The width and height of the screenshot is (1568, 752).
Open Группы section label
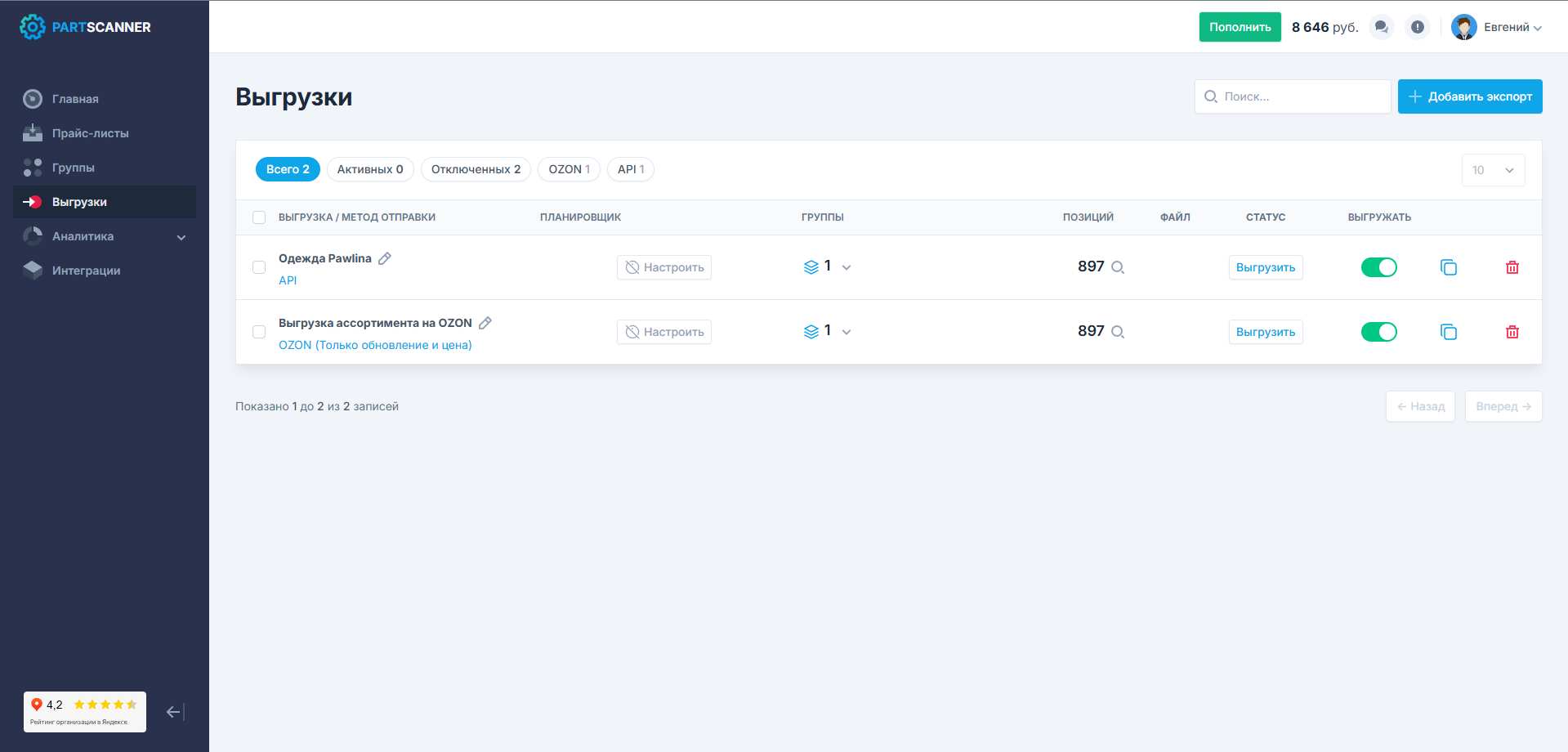pyautogui.click(x=74, y=168)
